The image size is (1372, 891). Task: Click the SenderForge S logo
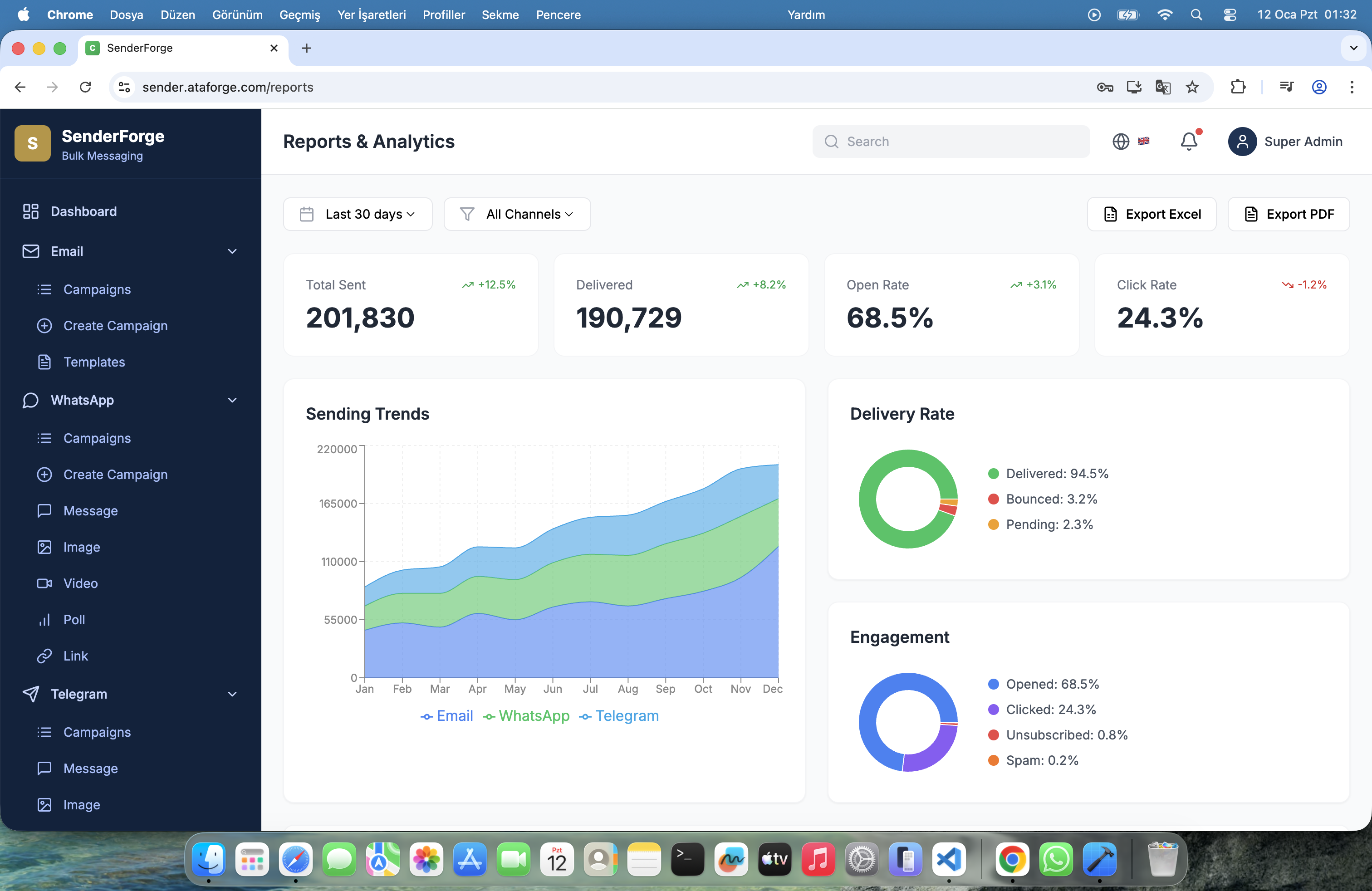pos(32,143)
